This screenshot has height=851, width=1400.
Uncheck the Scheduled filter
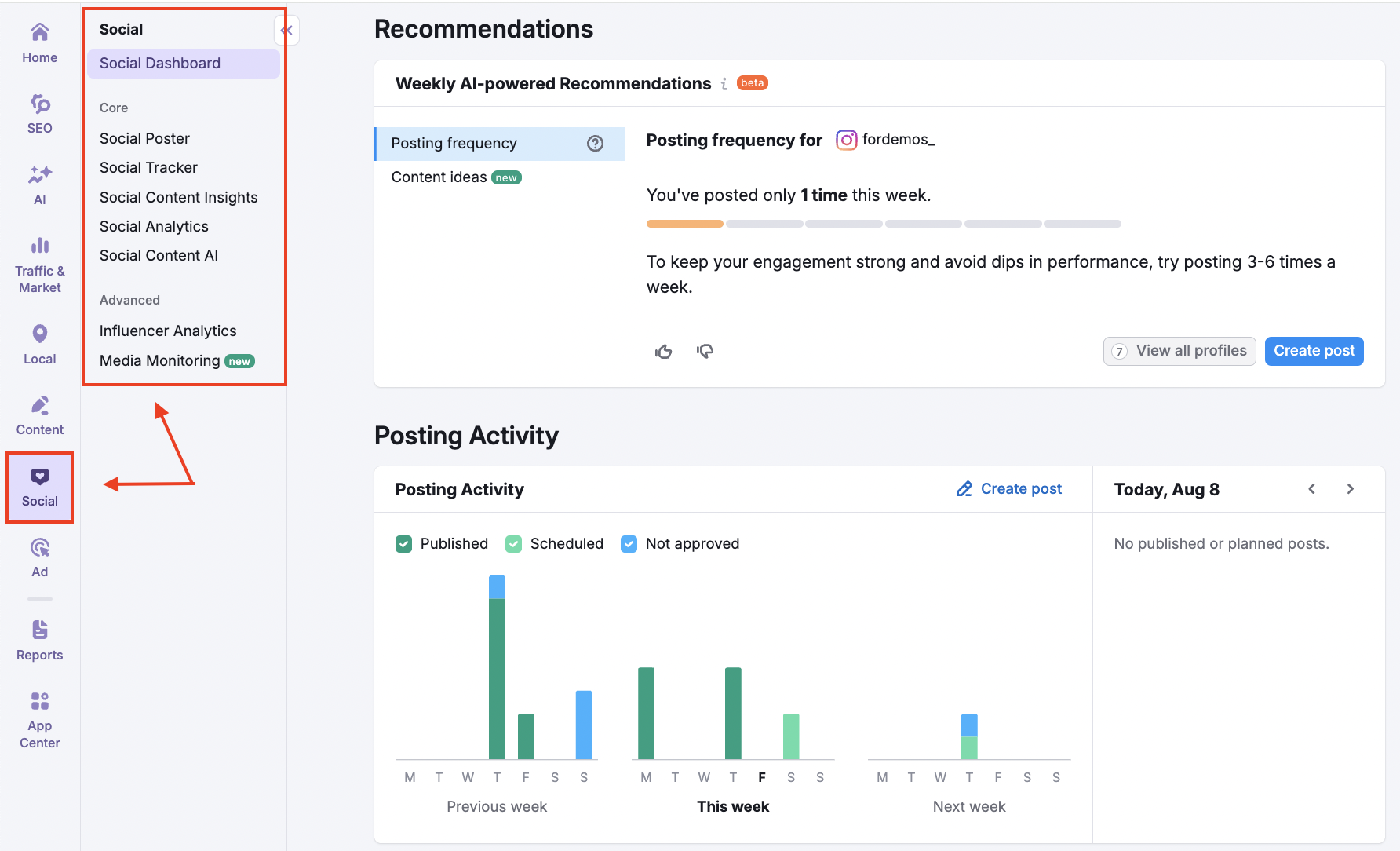pos(514,543)
